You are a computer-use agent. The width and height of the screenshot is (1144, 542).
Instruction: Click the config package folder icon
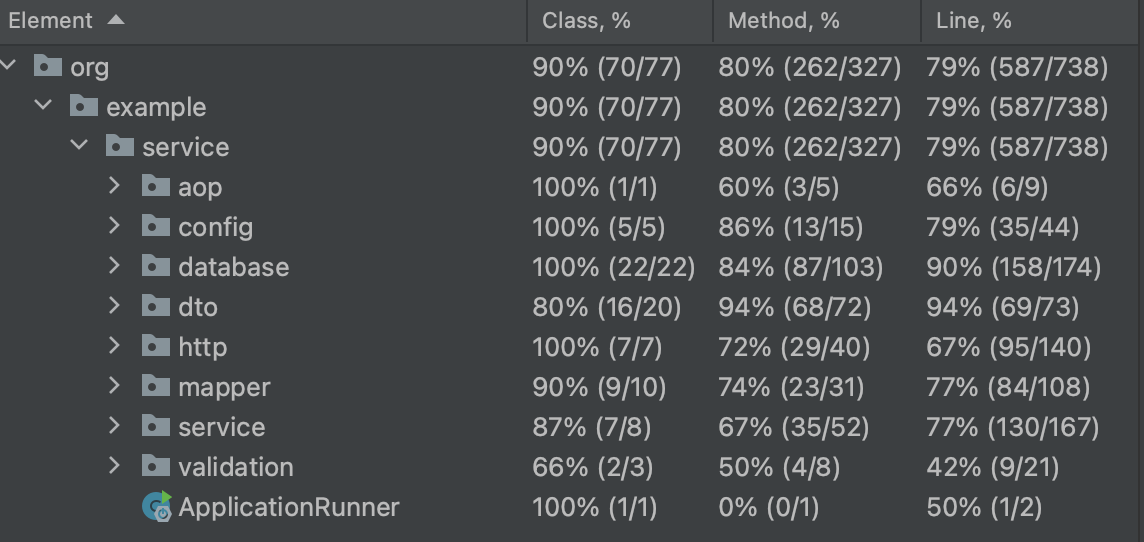pos(155,226)
